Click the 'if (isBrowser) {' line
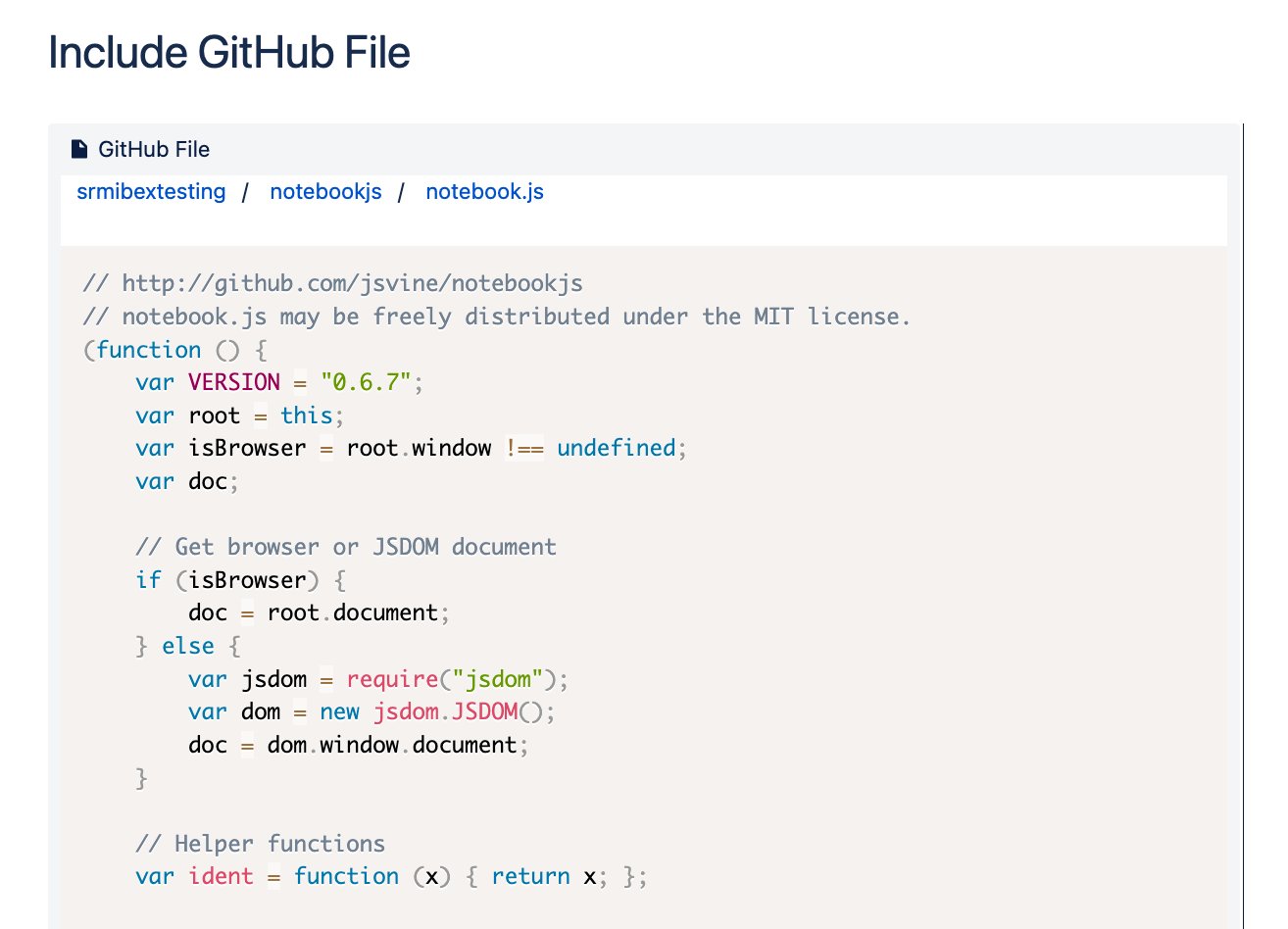The image size is (1288, 929). click(241, 580)
